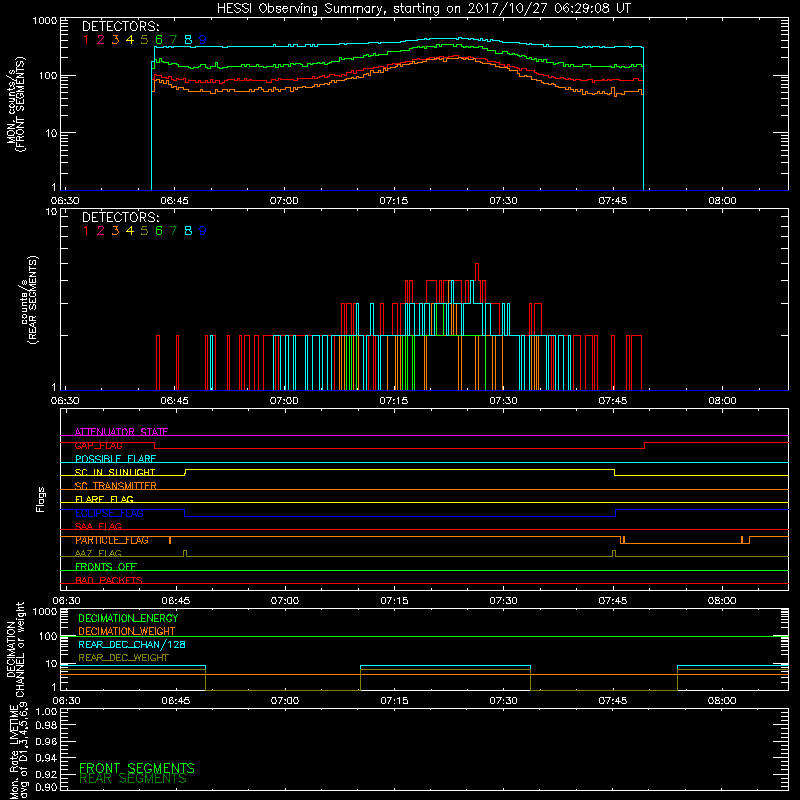This screenshot has width=800, height=800.
Task: Click the Flags y-axis title
Action: [41, 499]
